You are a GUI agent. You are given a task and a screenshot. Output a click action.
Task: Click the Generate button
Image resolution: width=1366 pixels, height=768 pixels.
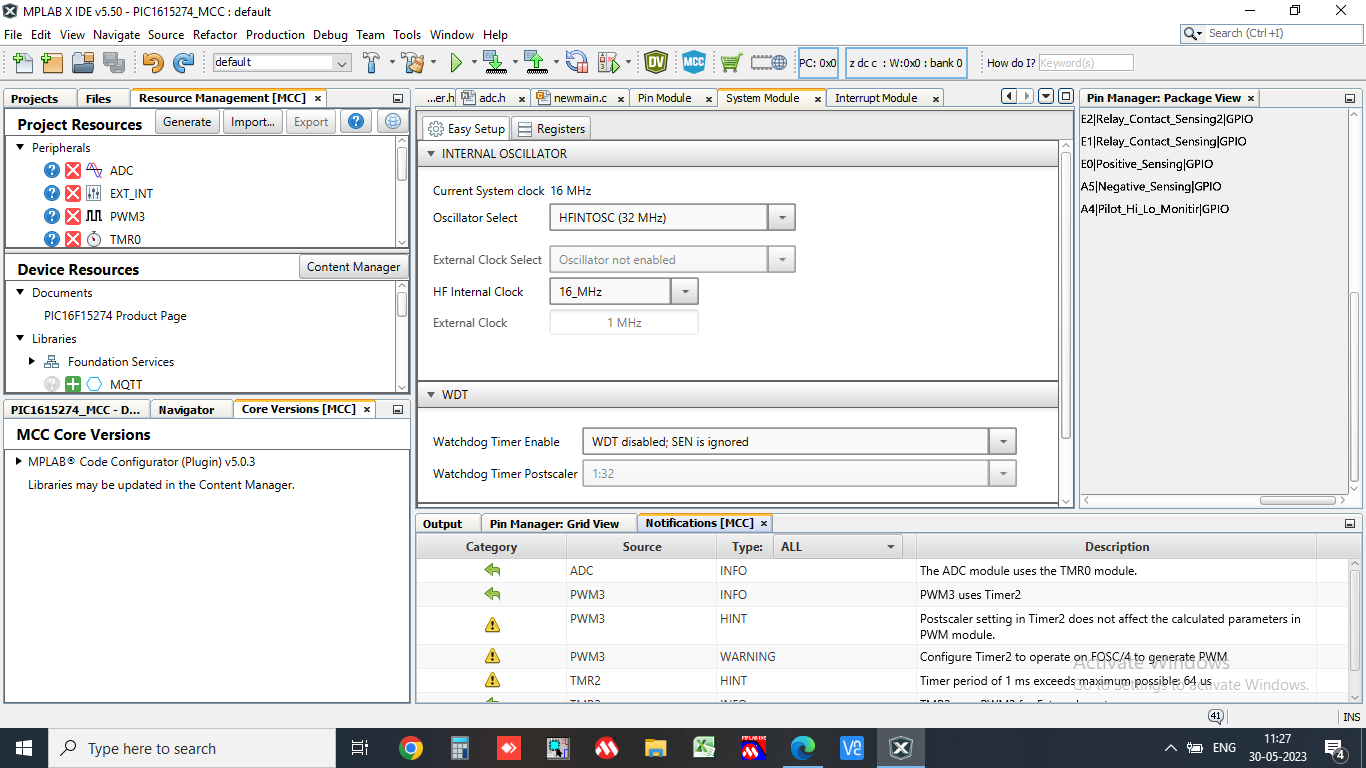(x=187, y=122)
